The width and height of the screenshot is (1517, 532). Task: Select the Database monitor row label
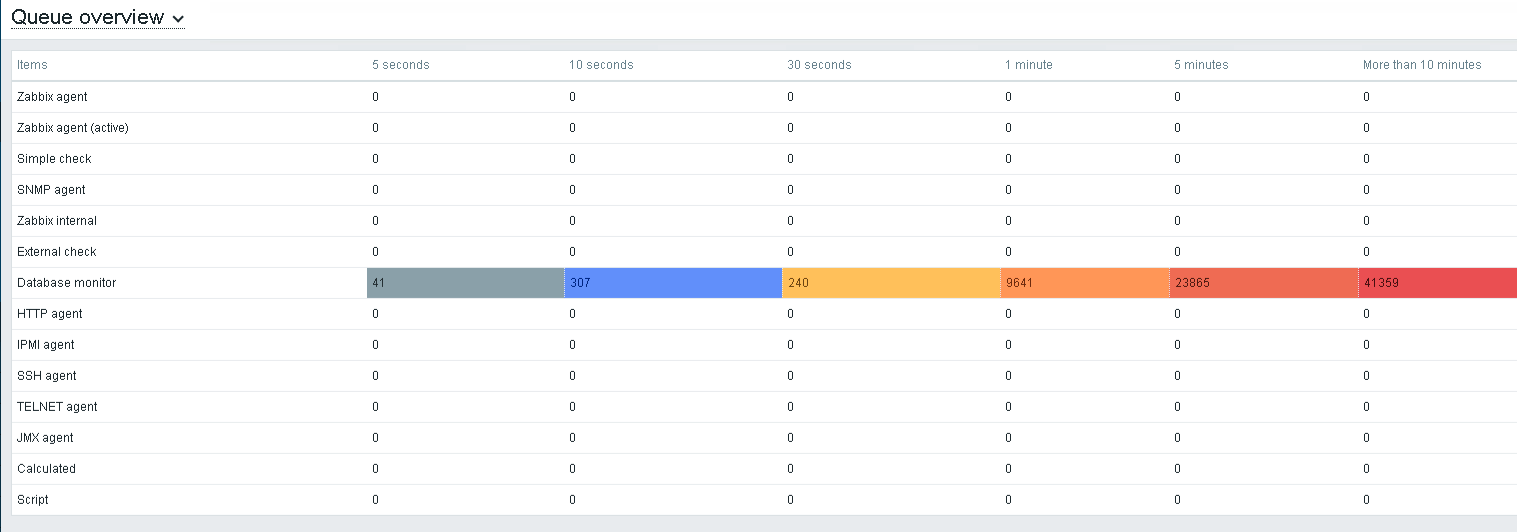pos(66,283)
